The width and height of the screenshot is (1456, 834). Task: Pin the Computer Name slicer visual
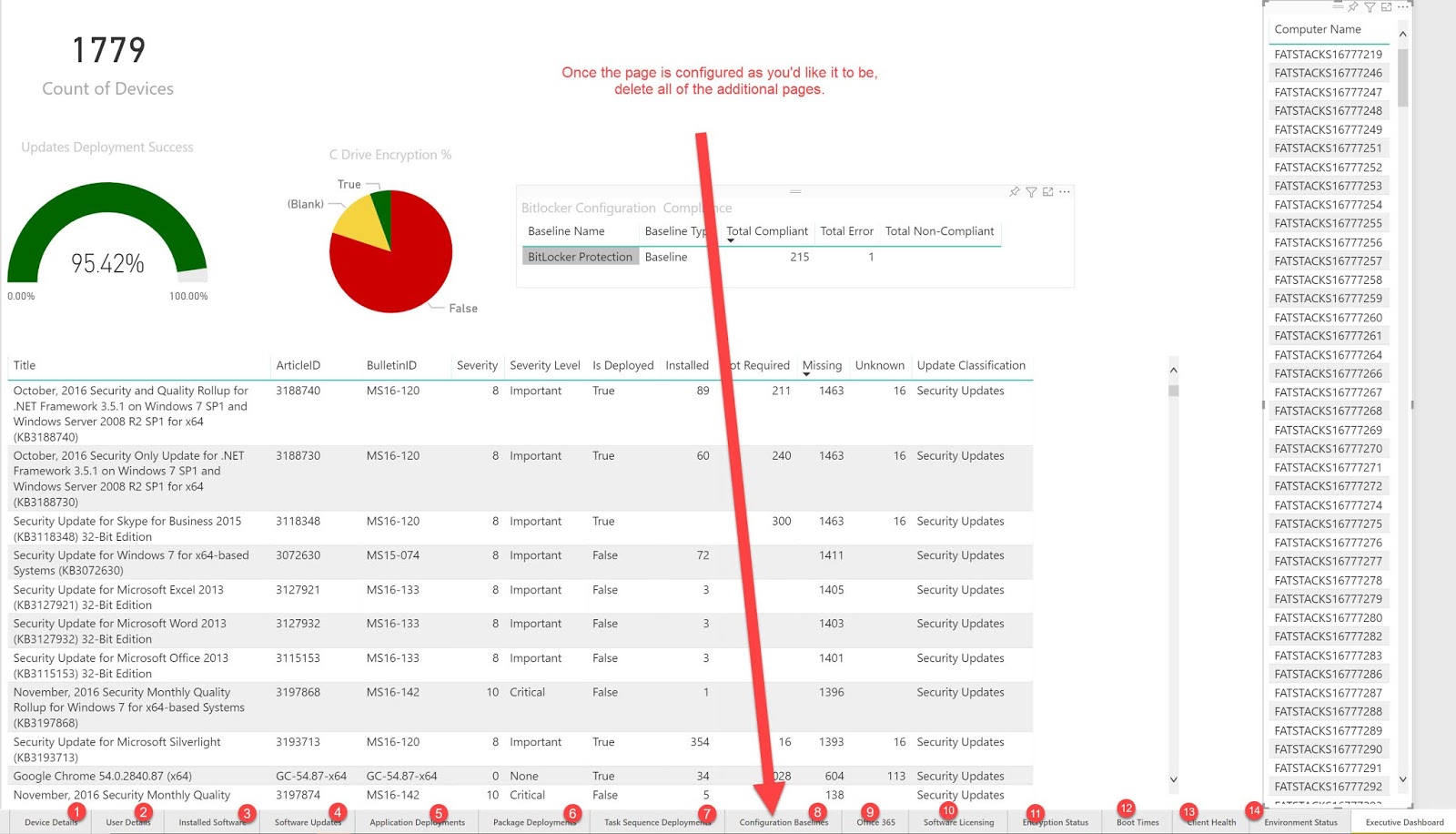pos(1355,7)
